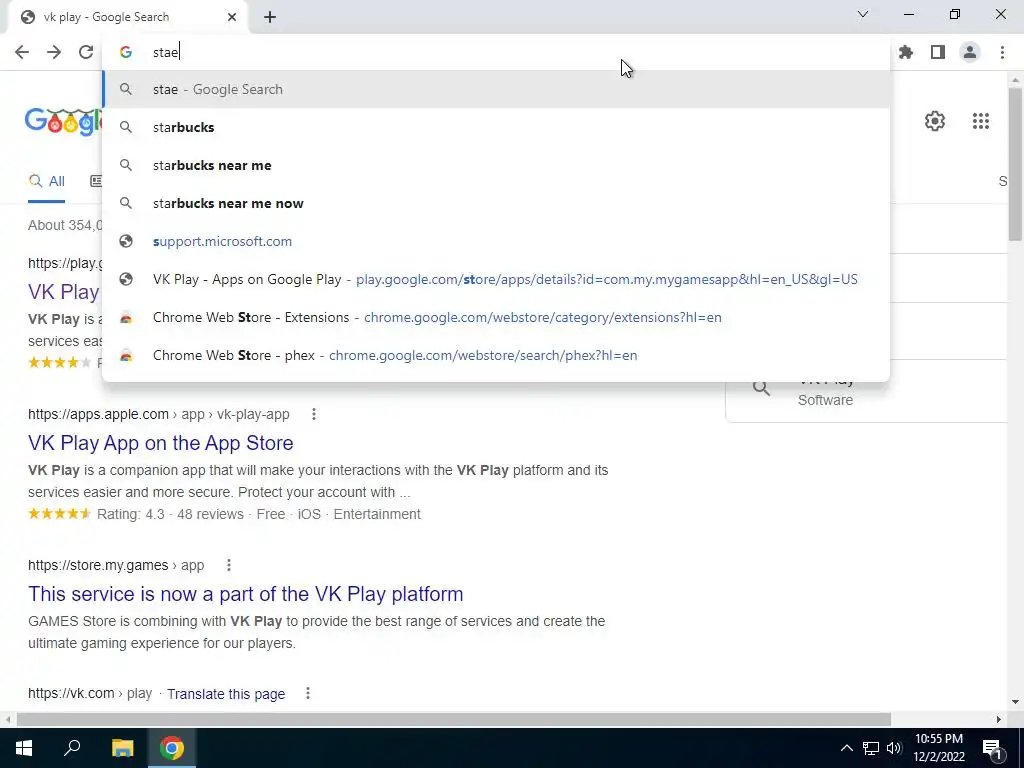The width and height of the screenshot is (1024, 768).
Task: Choose the 'starbucks' suggestion
Action: point(496,127)
